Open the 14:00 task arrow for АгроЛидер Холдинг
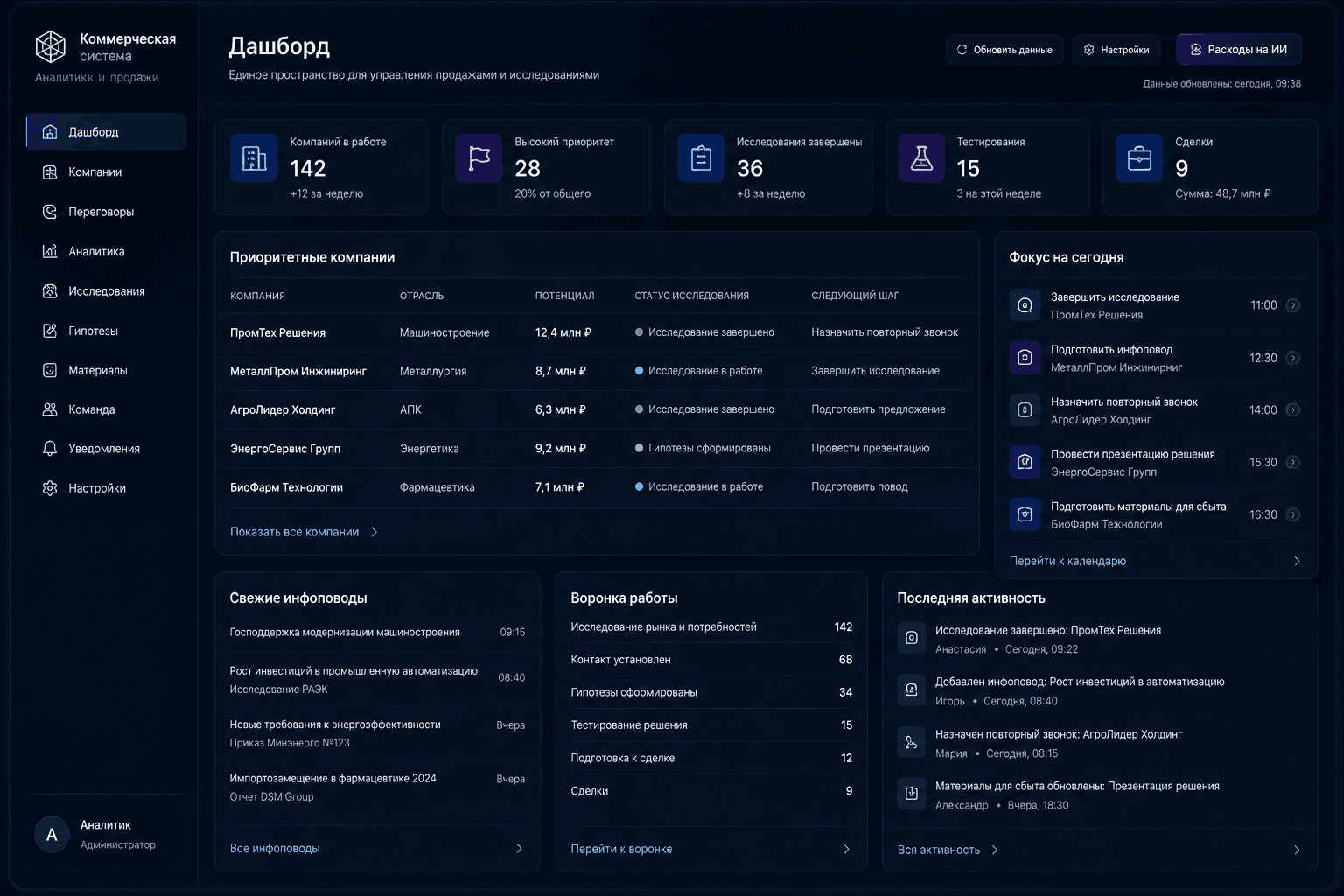 pyautogui.click(x=1293, y=410)
